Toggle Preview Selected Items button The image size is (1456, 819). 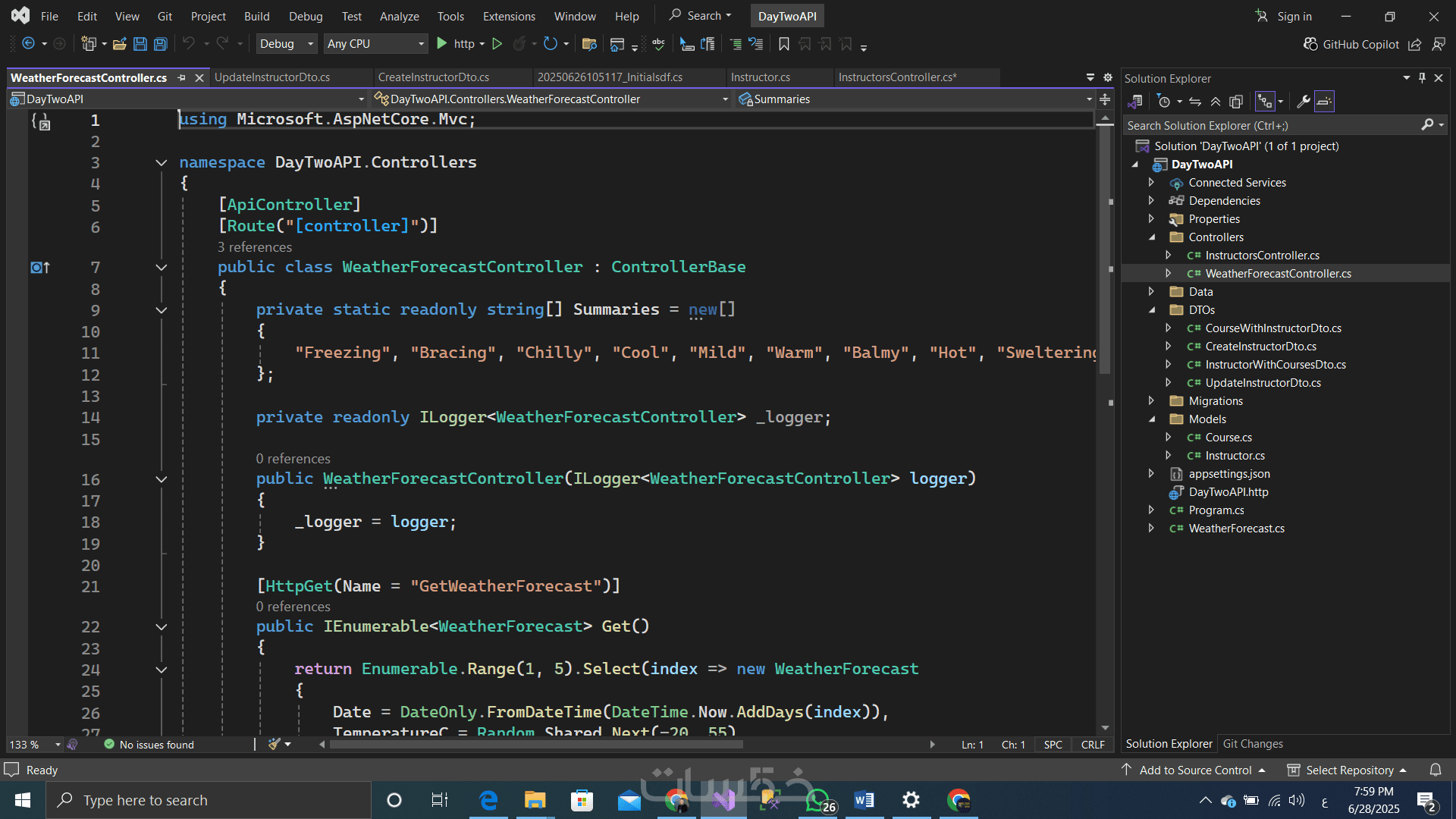(x=1324, y=102)
